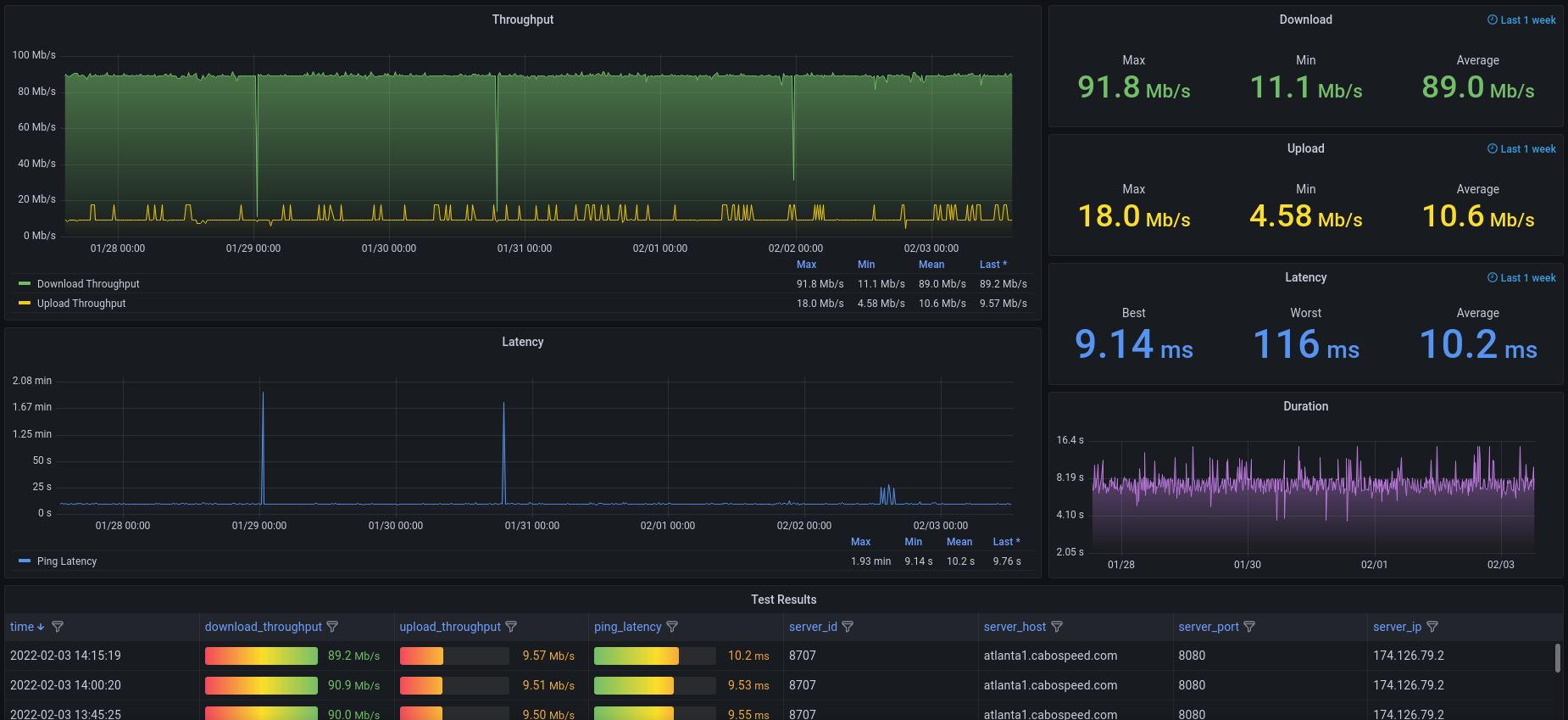
Task: Sort table by ping_latency header
Action: point(628,627)
